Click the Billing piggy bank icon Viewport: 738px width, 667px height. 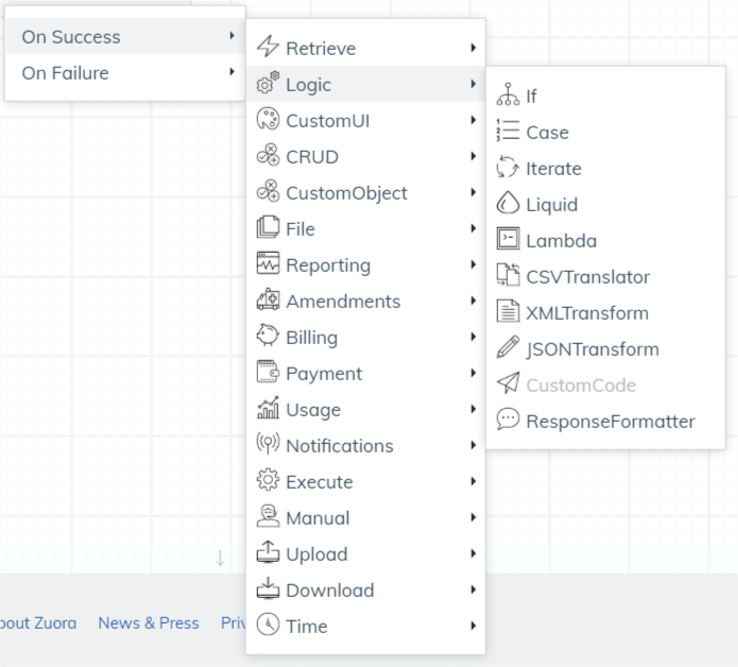268,335
